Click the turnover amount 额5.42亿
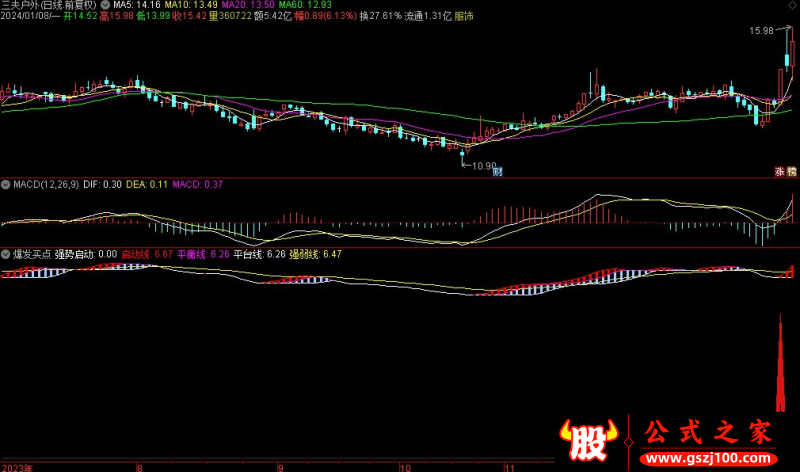 pos(273,16)
